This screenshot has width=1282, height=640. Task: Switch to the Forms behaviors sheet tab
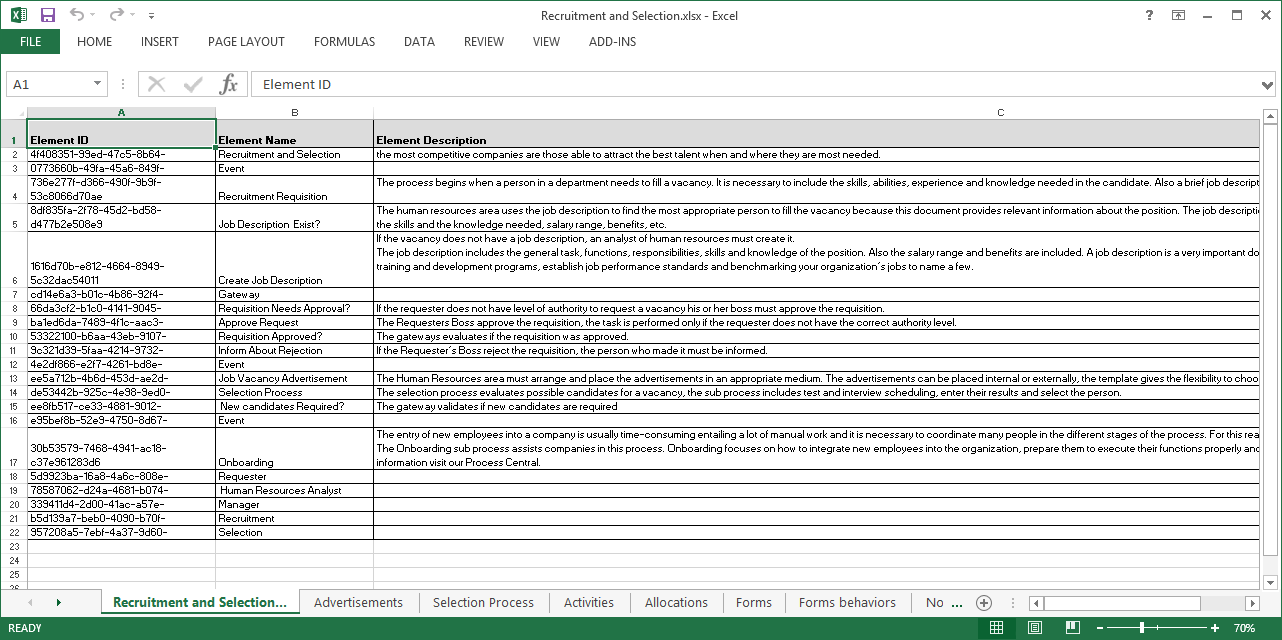(x=847, y=602)
